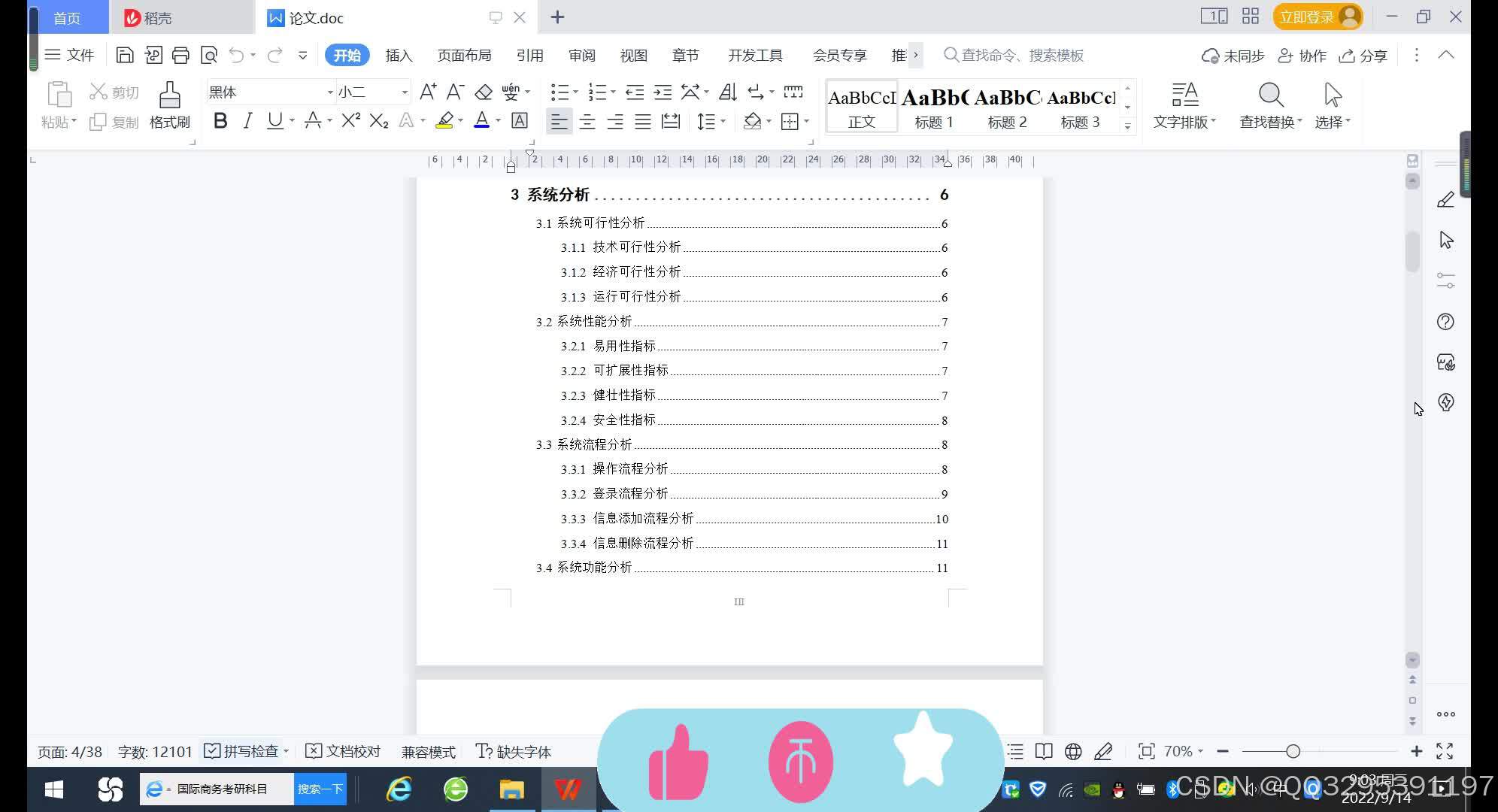Click the 协作 collaborate button

click(1302, 56)
